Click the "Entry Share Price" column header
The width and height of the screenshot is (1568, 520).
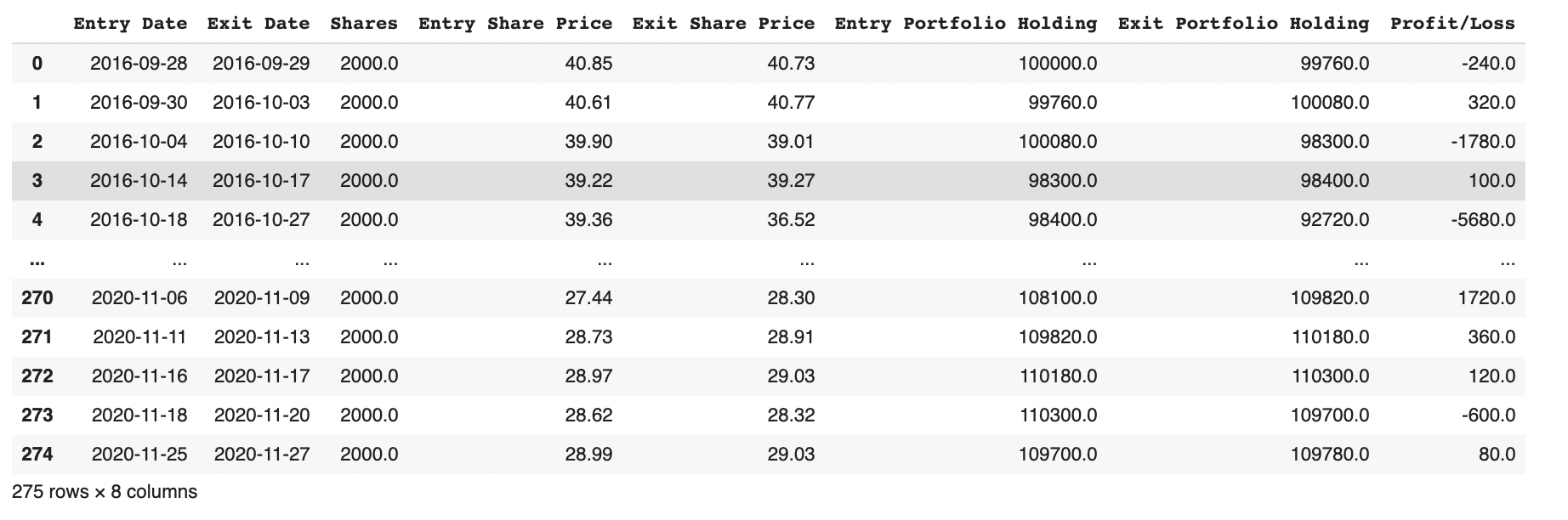pos(515,24)
